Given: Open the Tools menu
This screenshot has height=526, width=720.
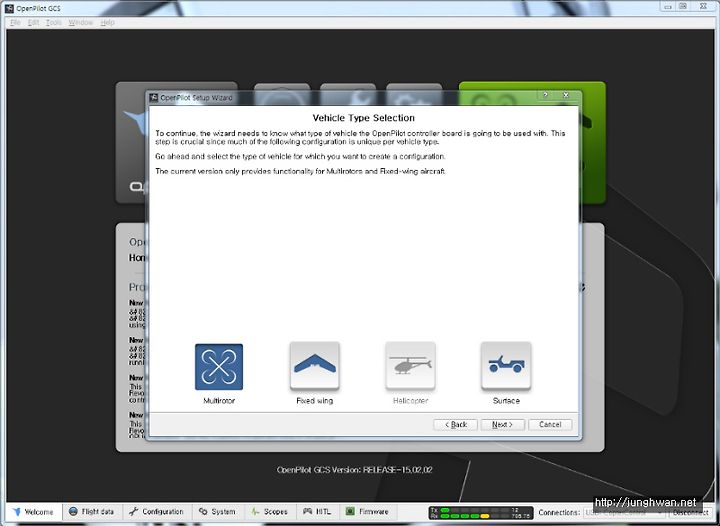Looking at the screenshot, I should point(53,22).
